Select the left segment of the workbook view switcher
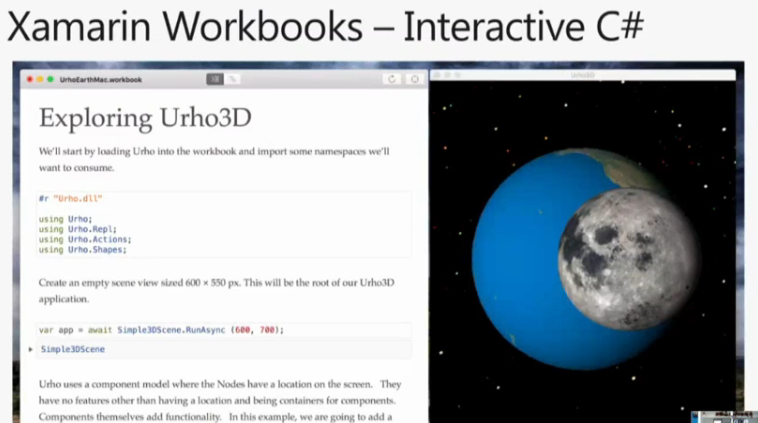758x423 pixels. [215, 79]
